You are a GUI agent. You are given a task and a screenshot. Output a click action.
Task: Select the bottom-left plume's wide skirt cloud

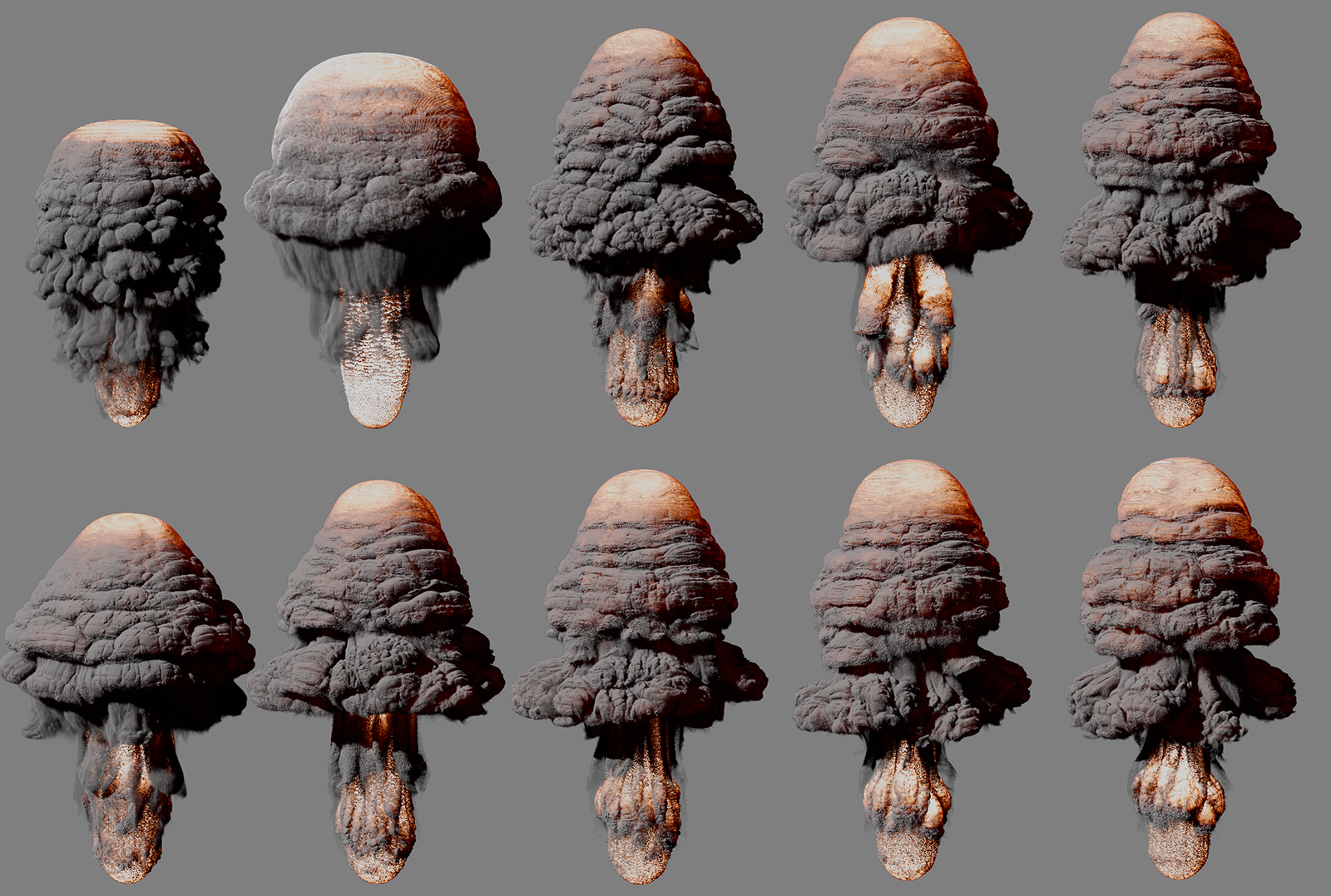(x=125, y=657)
